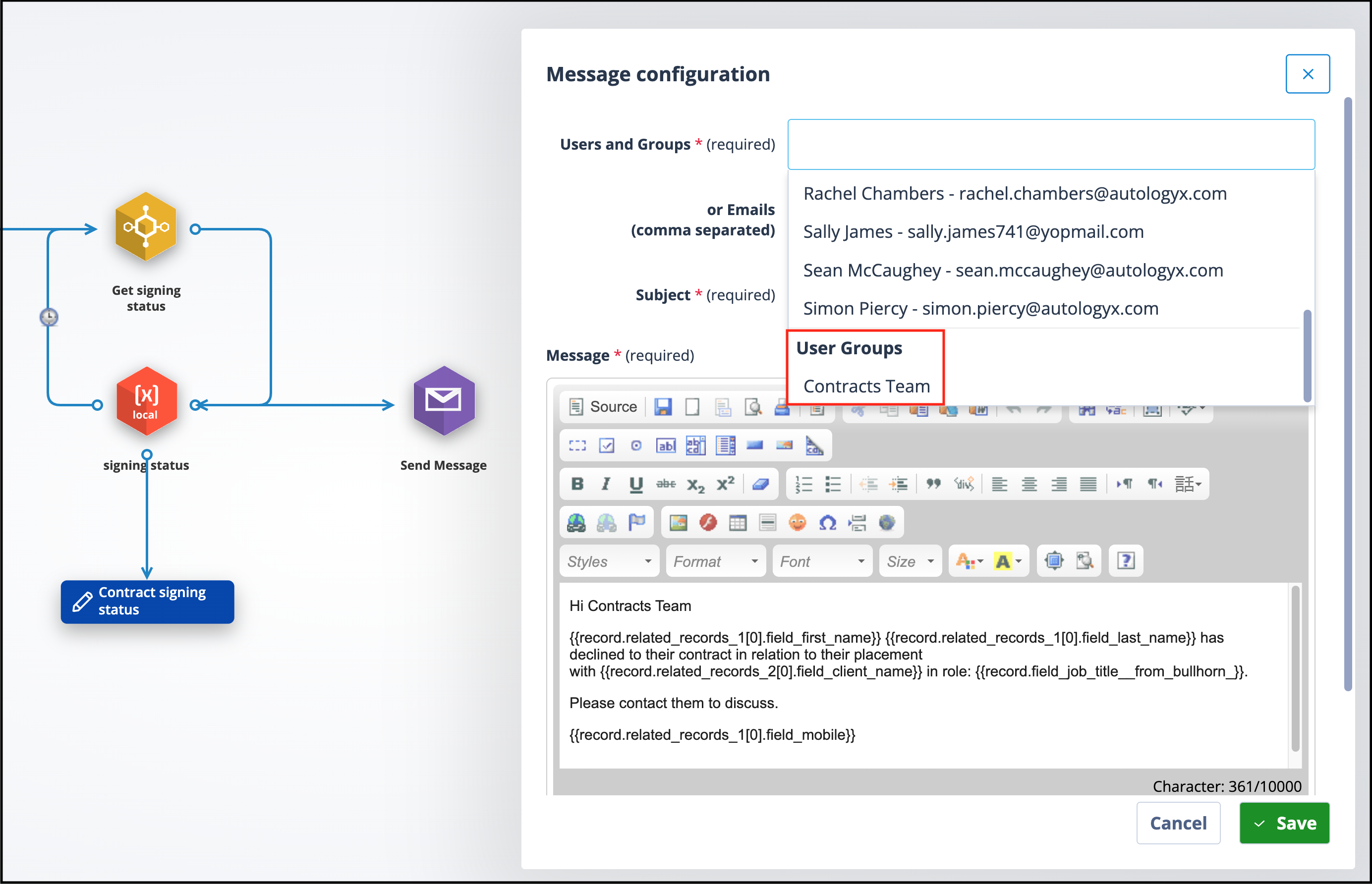Set text direction right to left

click(1154, 484)
